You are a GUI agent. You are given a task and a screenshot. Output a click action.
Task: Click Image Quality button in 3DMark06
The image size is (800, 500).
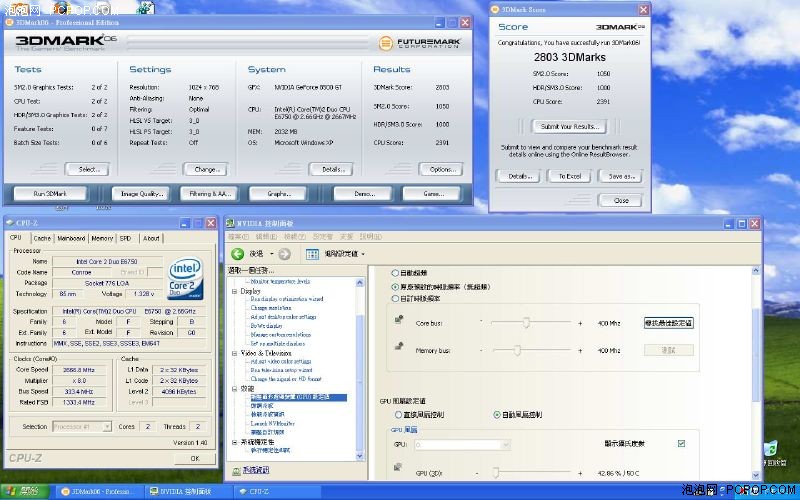click(x=141, y=193)
